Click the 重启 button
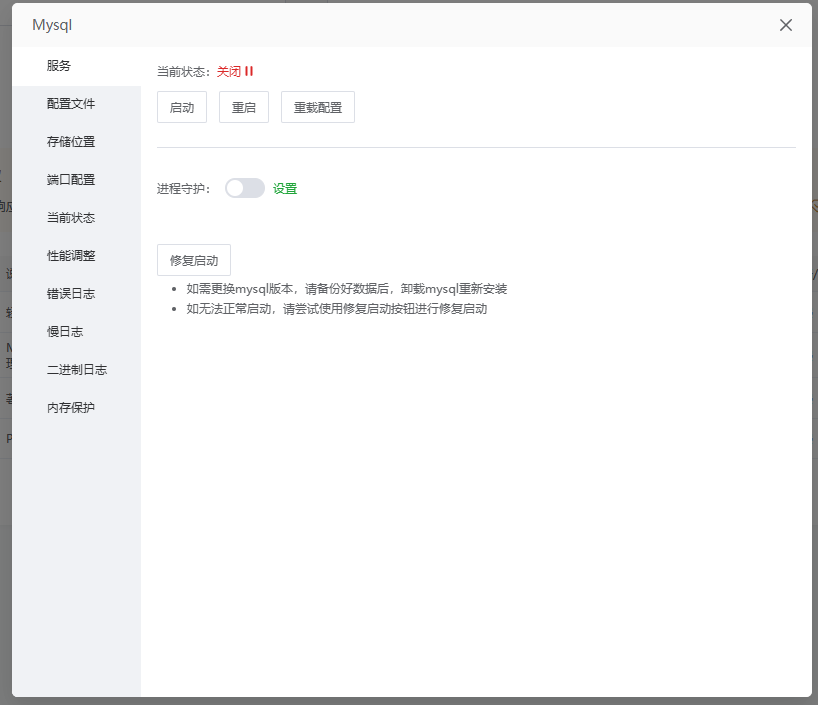Viewport: 818px width, 705px height. pos(244,107)
